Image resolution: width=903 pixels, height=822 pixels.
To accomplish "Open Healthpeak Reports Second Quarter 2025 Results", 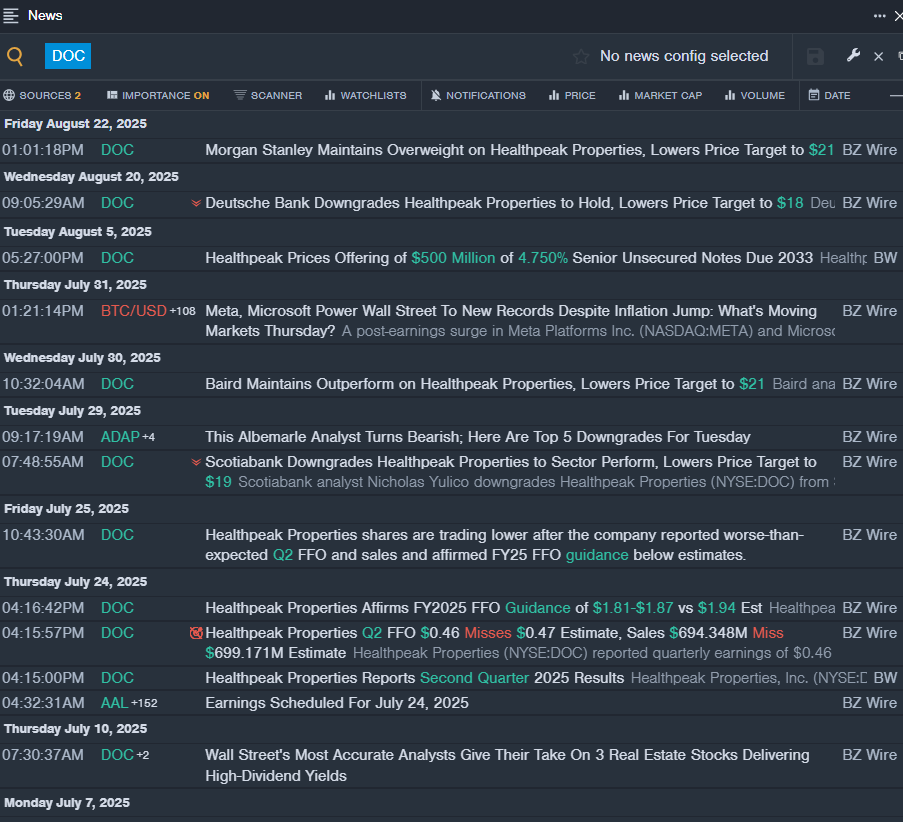I will 415,677.
